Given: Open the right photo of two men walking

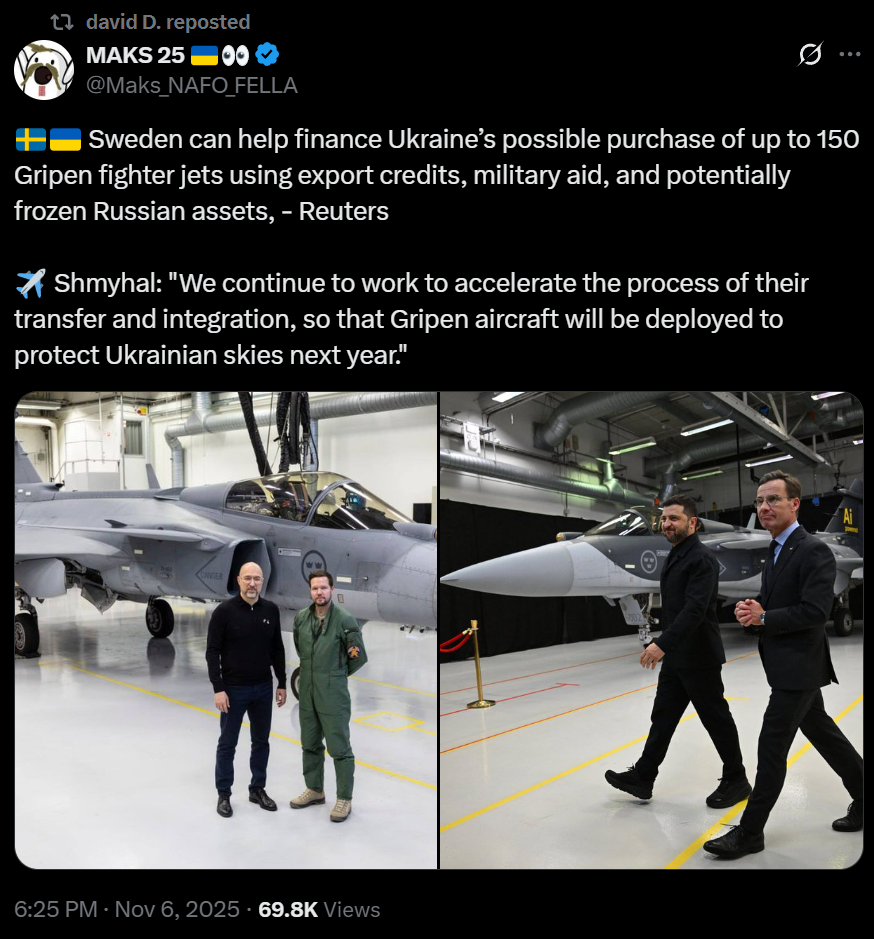Looking at the screenshot, I should [x=652, y=630].
